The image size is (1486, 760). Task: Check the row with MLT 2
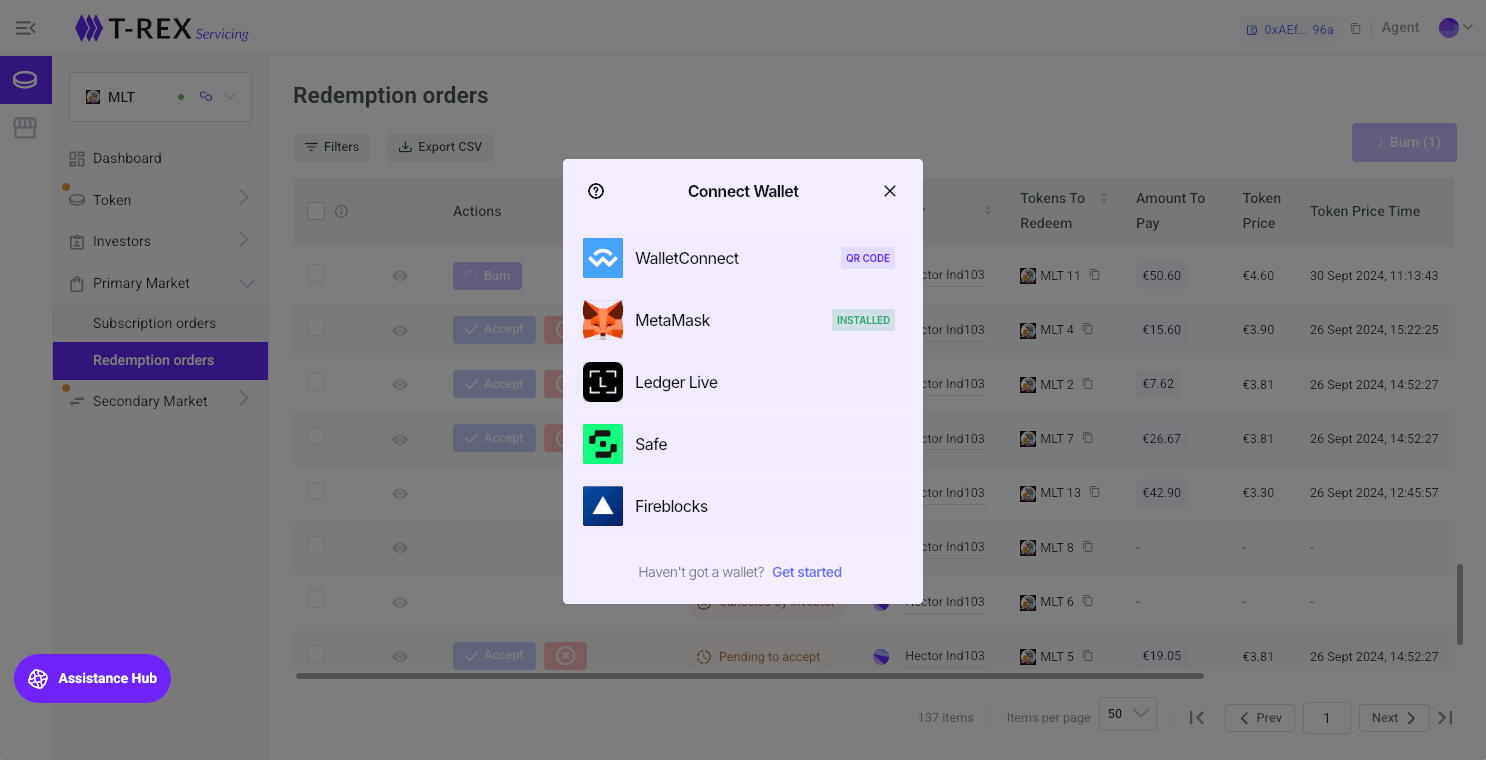(316, 382)
